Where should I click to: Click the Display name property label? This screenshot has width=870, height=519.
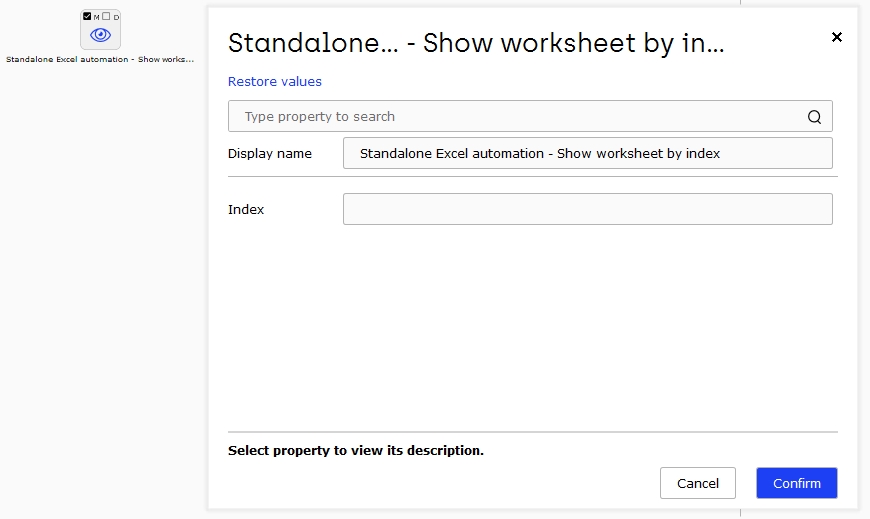(270, 154)
